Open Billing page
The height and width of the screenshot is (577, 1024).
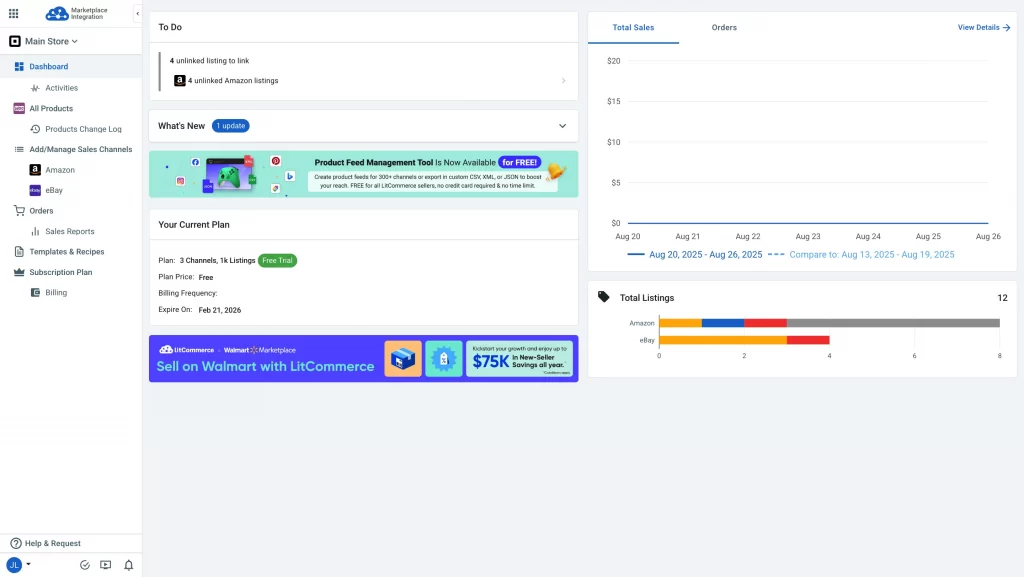(x=56, y=292)
